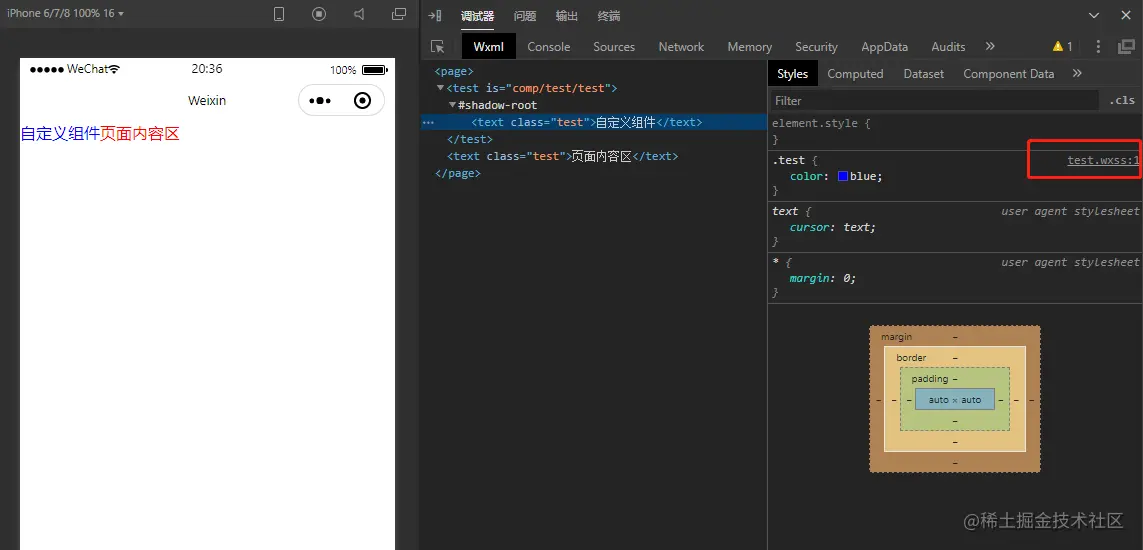Open the Computed styles tab
The image size is (1143, 550).
pyautogui.click(x=855, y=74)
